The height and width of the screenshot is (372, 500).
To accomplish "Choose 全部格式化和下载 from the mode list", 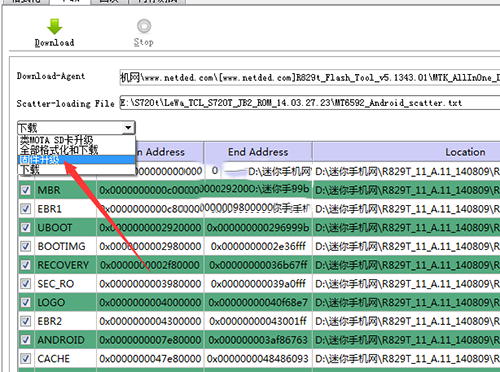I will coord(76,150).
